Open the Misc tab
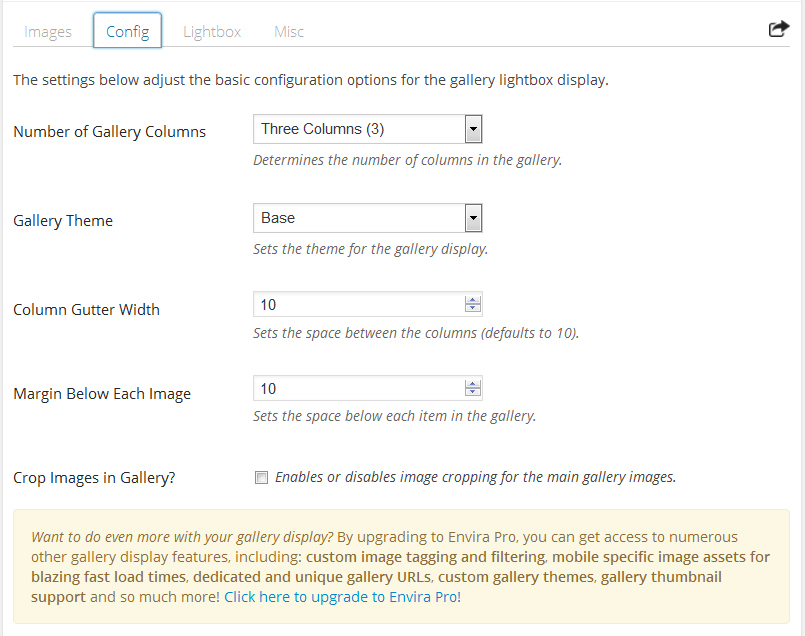This screenshot has width=805, height=636. tap(289, 31)
